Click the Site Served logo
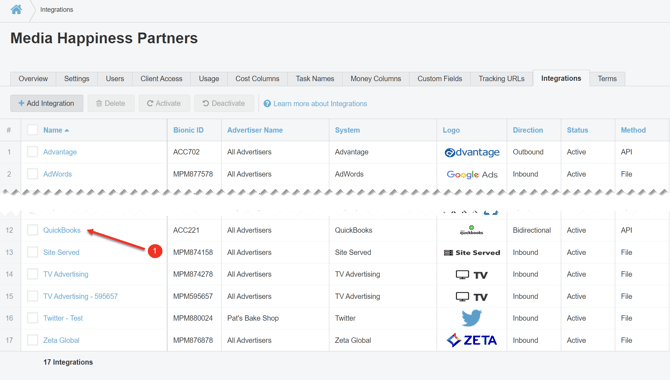Image resolution: width=670 pixels, height=380 pixels. click(472, 253)
